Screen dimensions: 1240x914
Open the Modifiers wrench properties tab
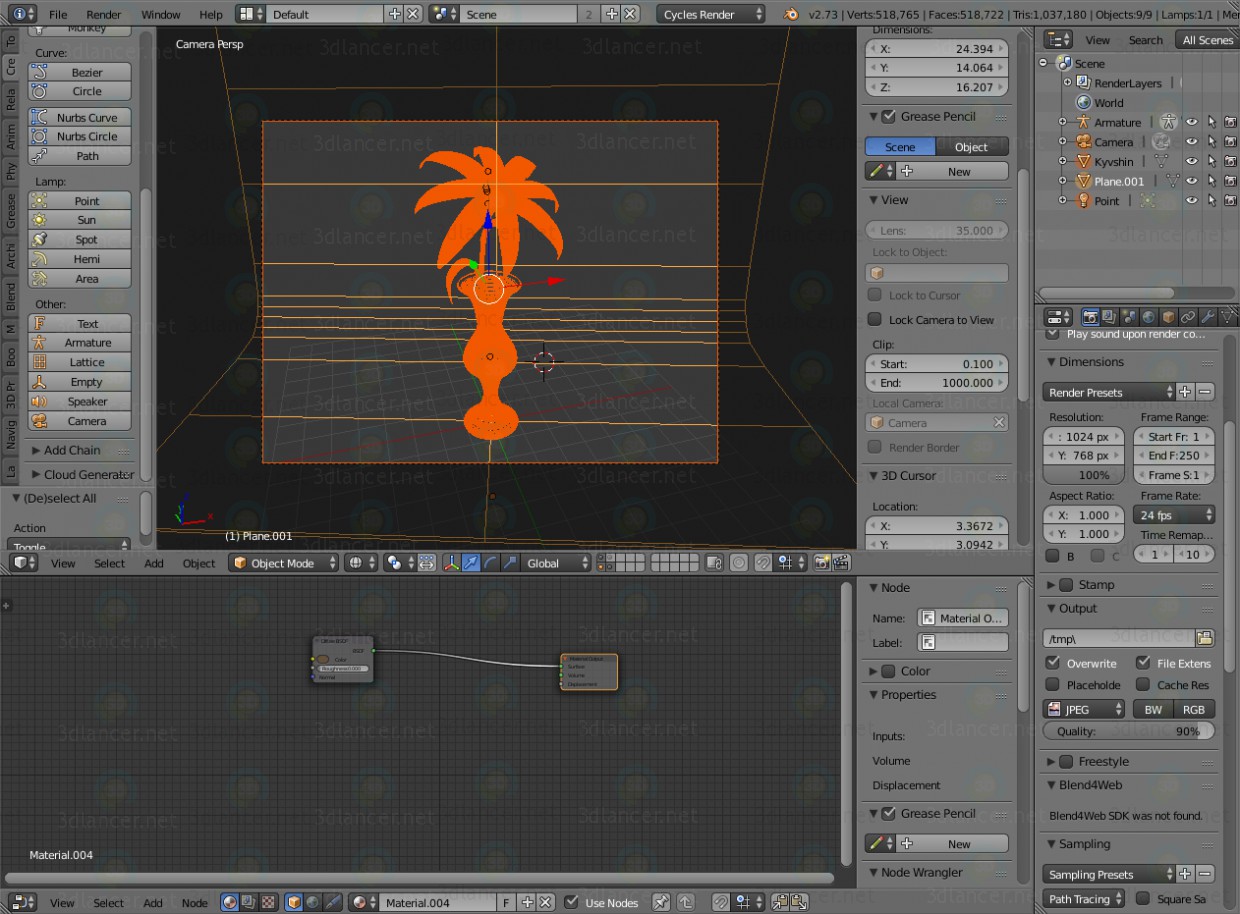pyautogui.click(x=1208, y=317)
